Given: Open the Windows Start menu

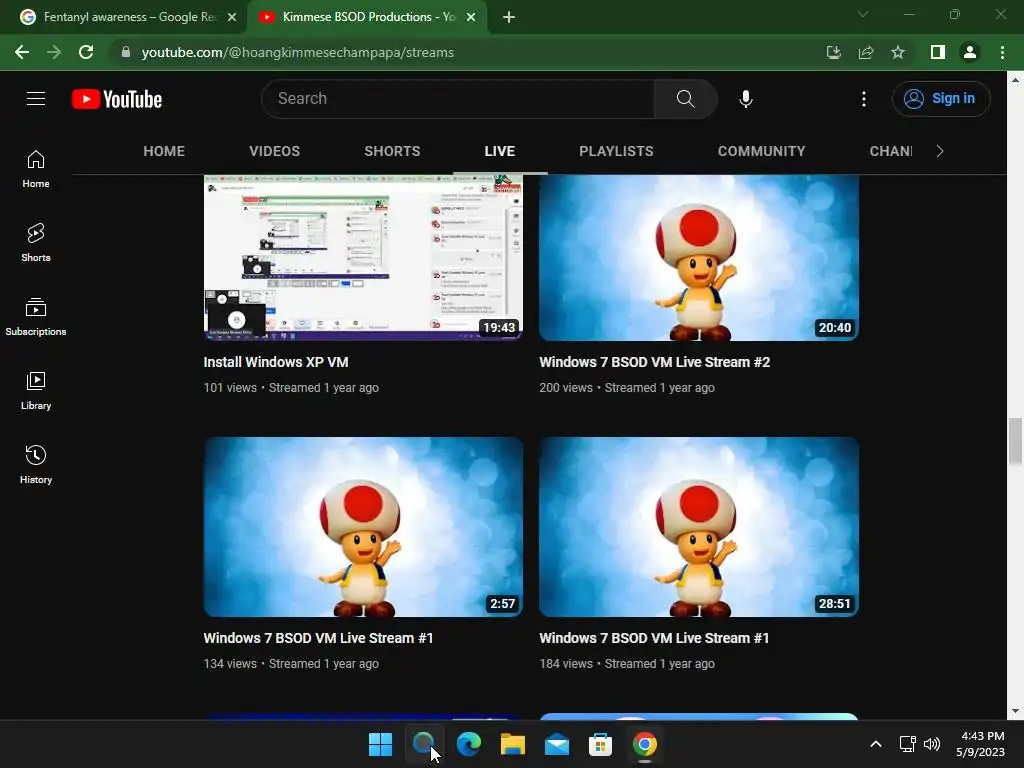Looking at the screenshot, I should point(380,744).
